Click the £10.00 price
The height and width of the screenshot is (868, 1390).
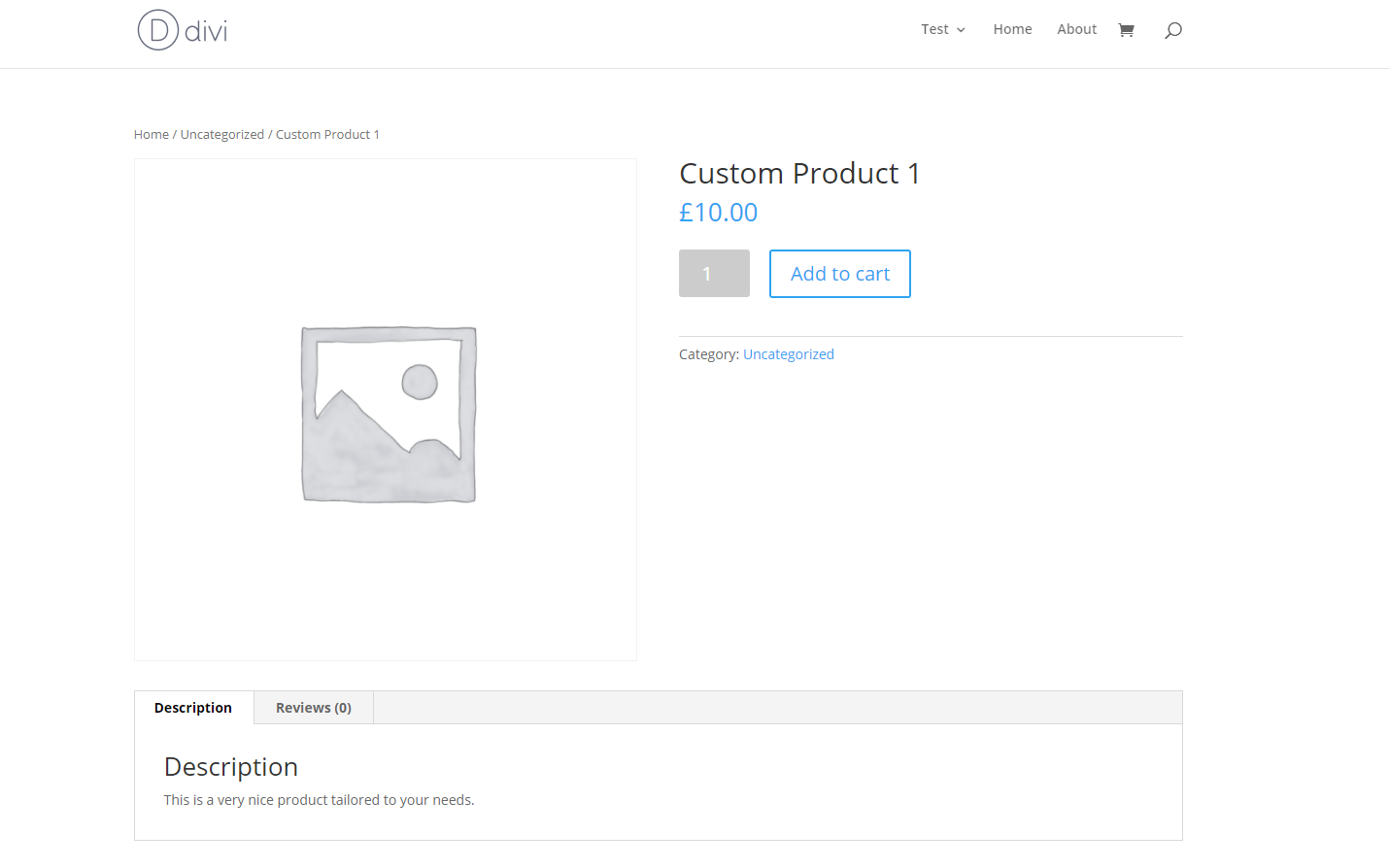(x=719, y=213)
